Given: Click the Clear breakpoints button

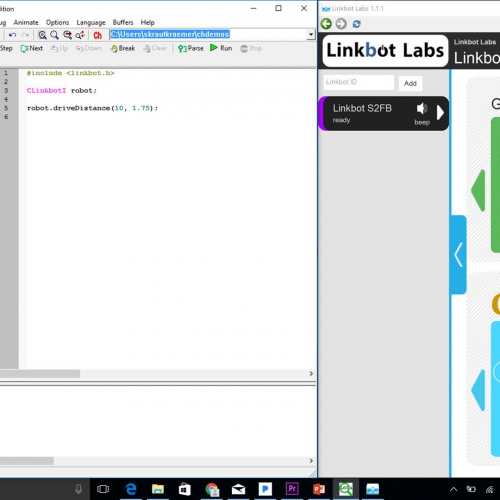Looking at the screenshot, I should tap(155, 49).
